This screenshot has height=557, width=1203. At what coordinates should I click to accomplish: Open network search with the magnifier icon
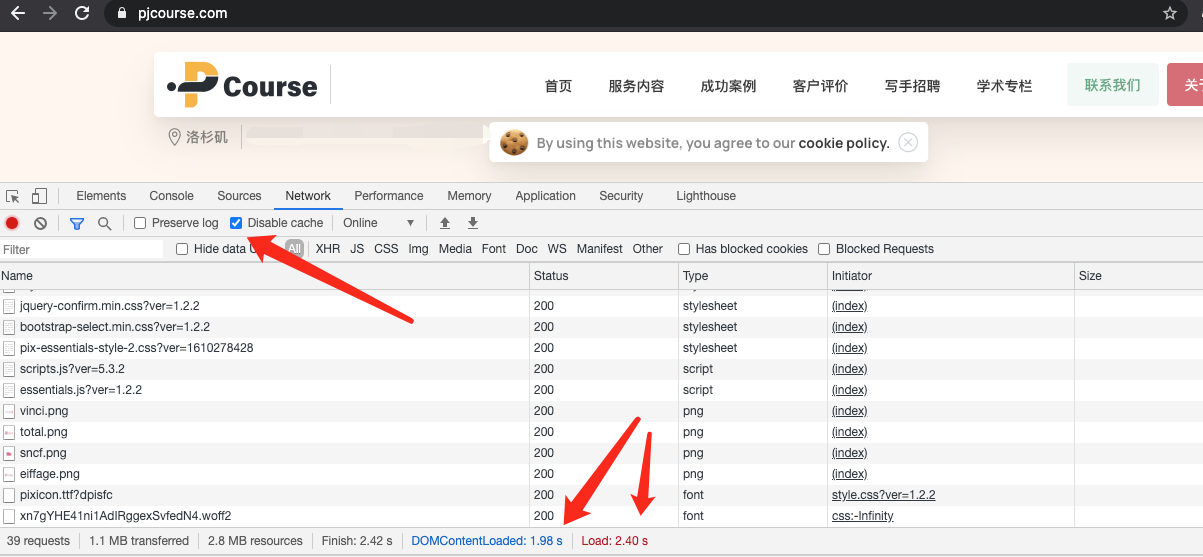(x=104, y=223)
